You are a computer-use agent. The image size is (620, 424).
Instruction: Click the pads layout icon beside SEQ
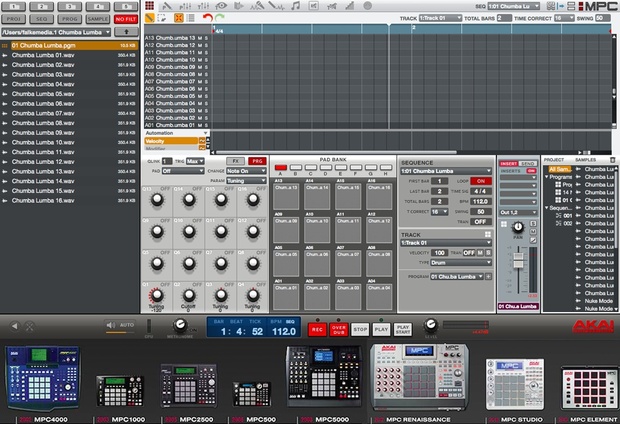tap(551, 6)
